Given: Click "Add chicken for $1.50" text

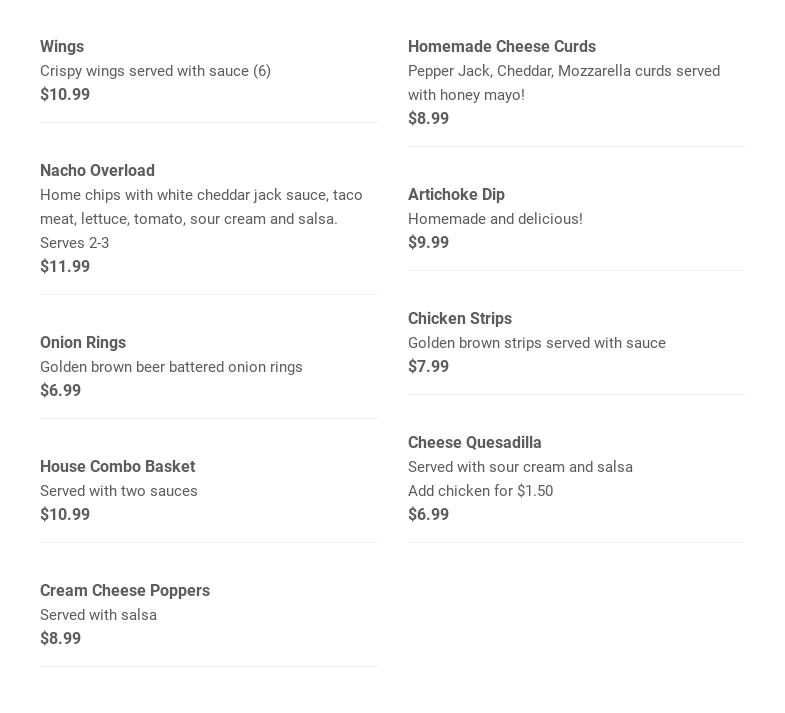Looking at the screenshot, I should [480, 491].
